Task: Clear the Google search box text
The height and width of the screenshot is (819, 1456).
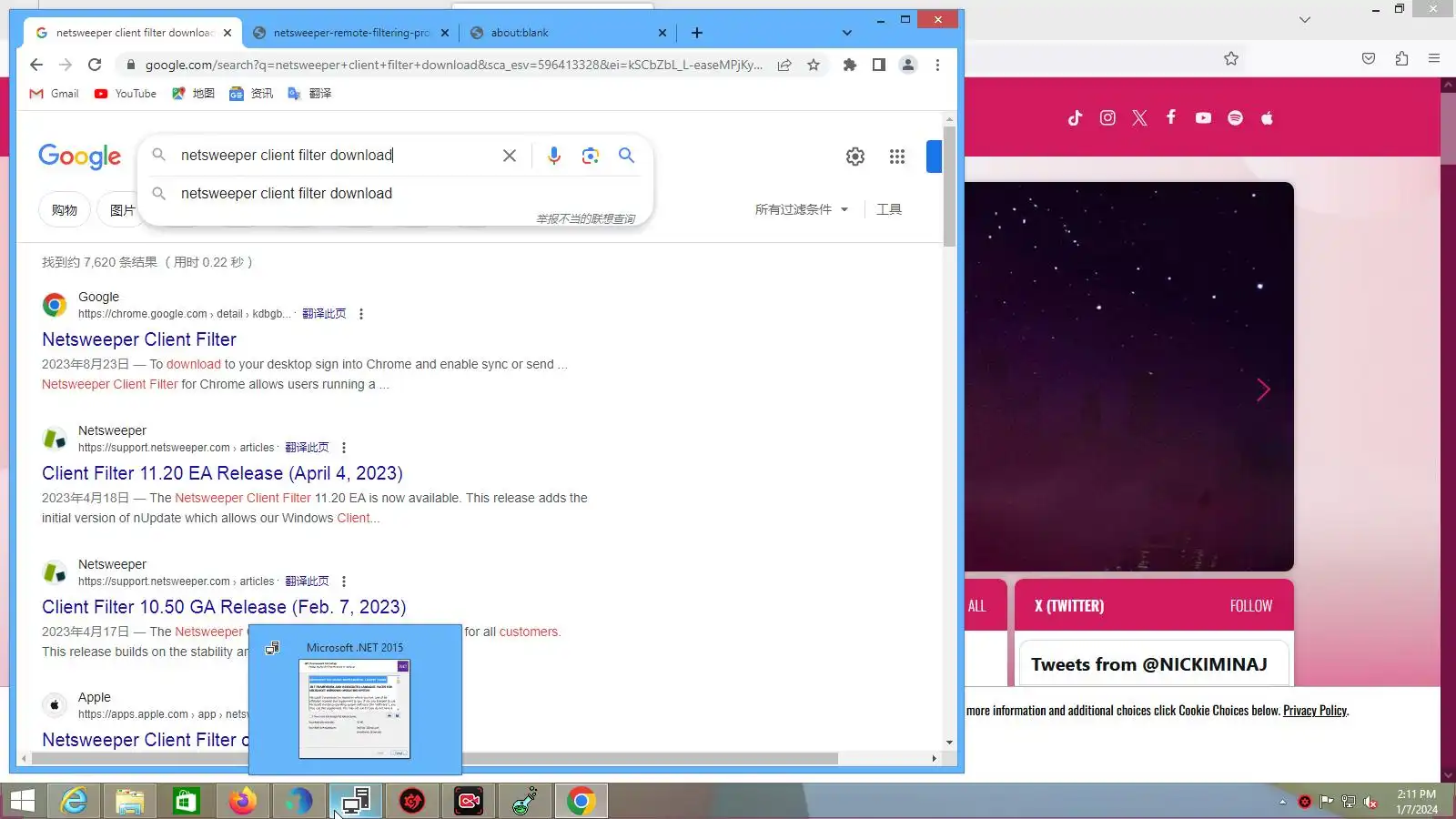Action: [x=510, y=156]
